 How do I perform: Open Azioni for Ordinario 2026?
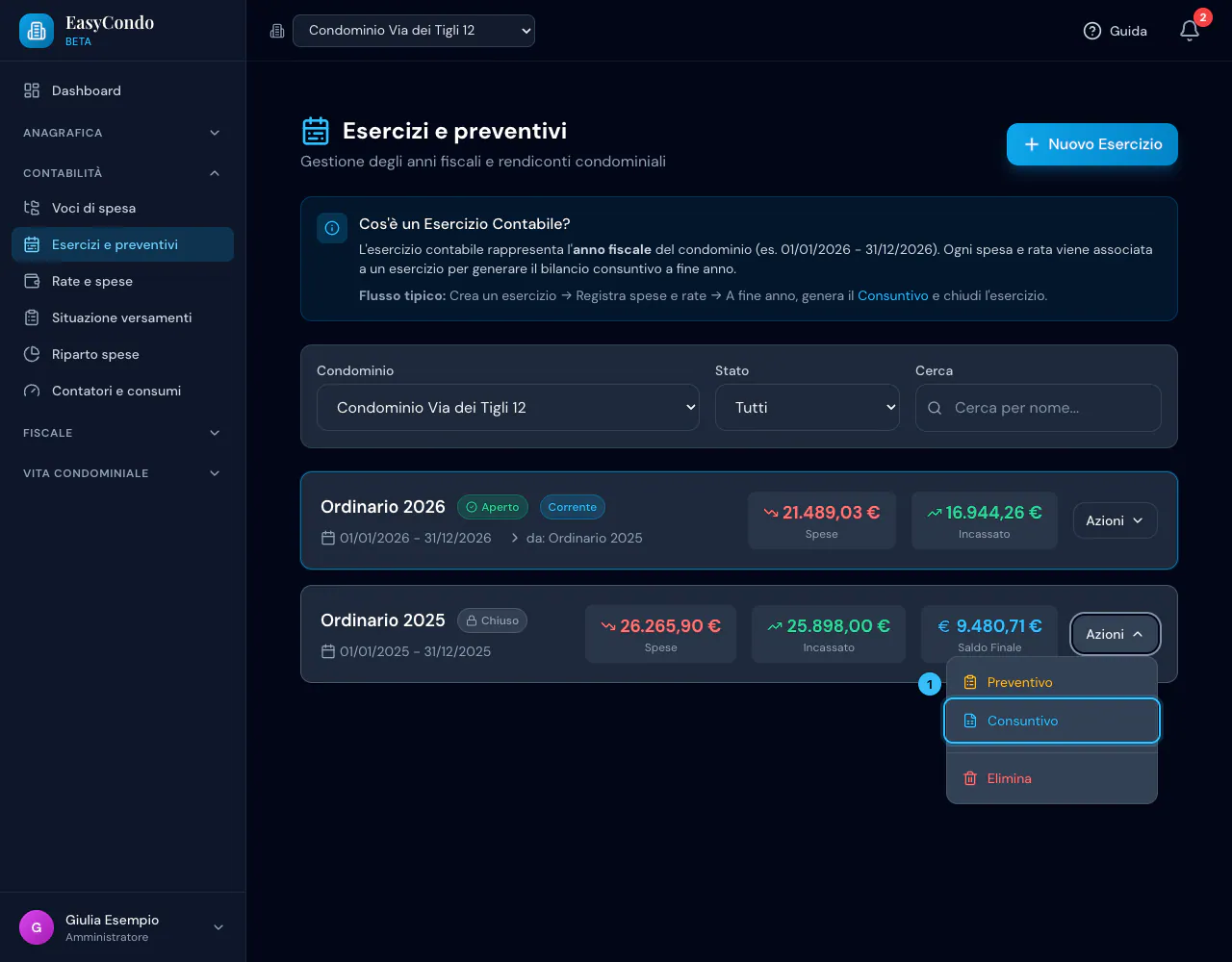1115,520
